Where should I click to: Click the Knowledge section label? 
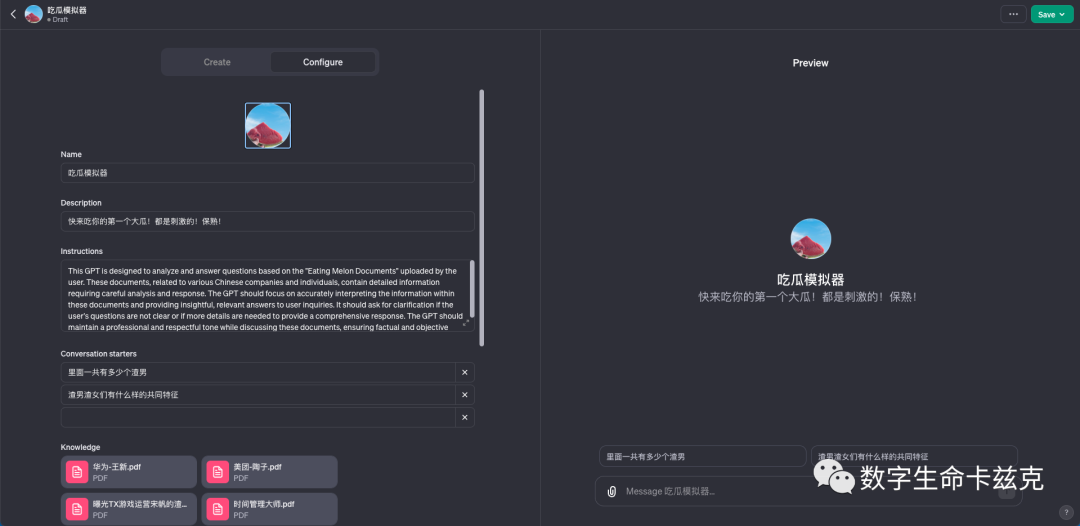(x=80, y=447)
